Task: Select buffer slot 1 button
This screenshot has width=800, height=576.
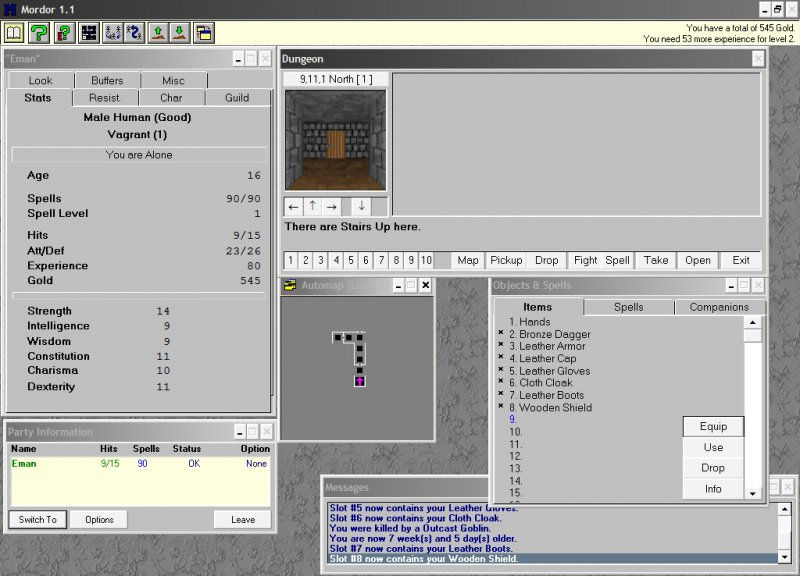Action: click(x=290, y=260)
